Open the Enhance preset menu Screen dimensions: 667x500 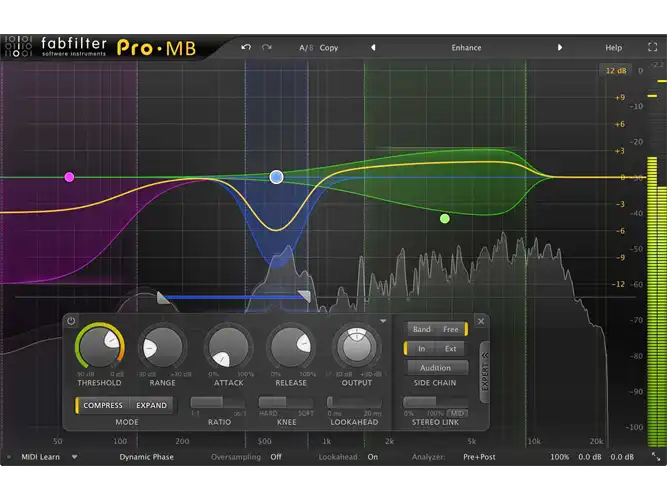[x=466, y=48]
